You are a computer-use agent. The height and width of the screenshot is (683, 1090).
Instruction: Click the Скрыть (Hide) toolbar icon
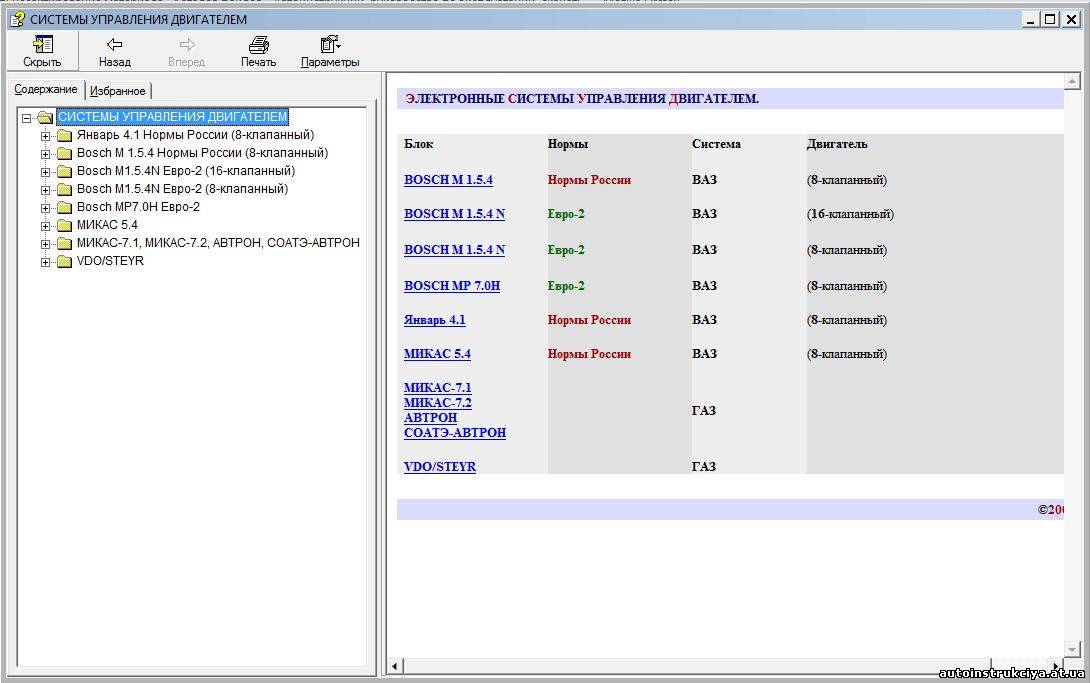pos(42,45)
